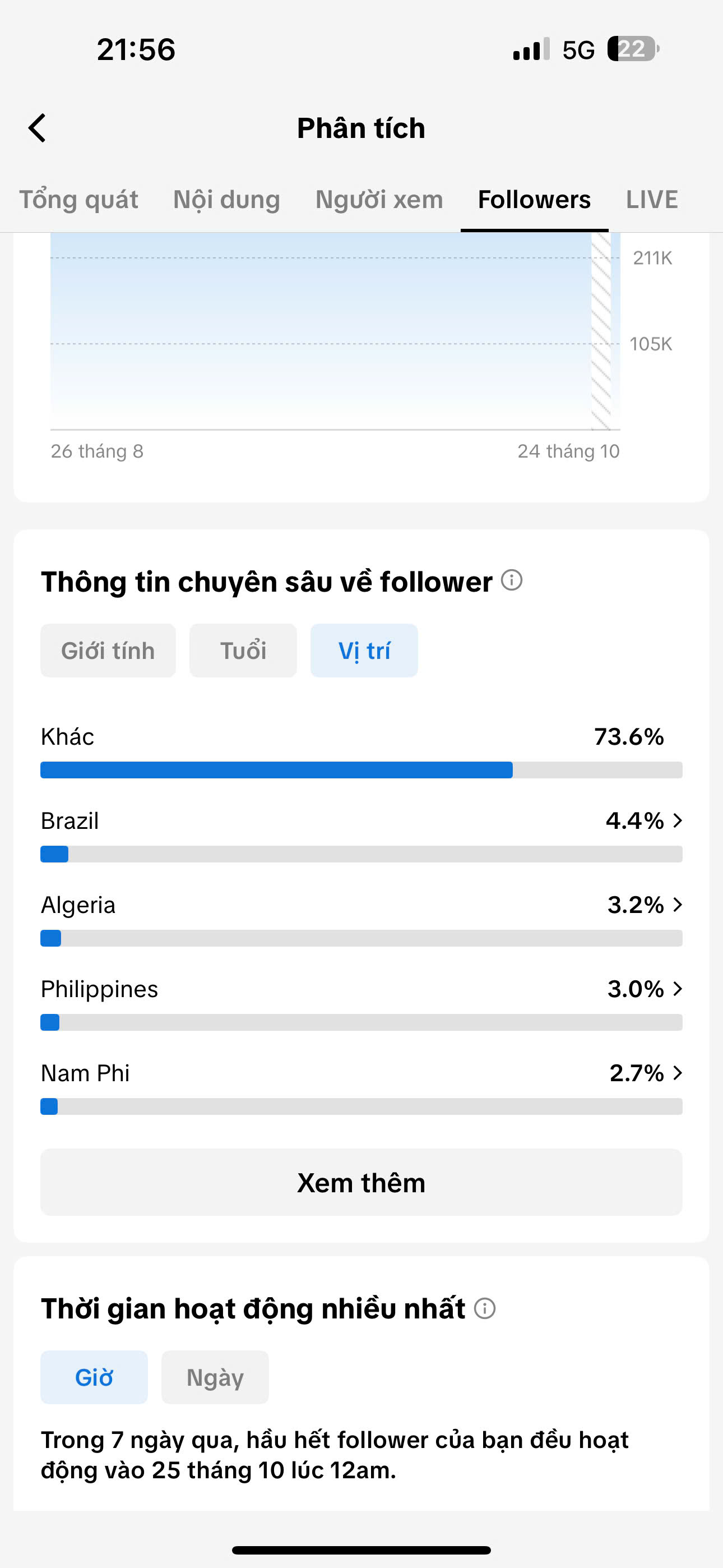Open info icon beside follower insights title
723x1568 pixels.
(512, 580)
